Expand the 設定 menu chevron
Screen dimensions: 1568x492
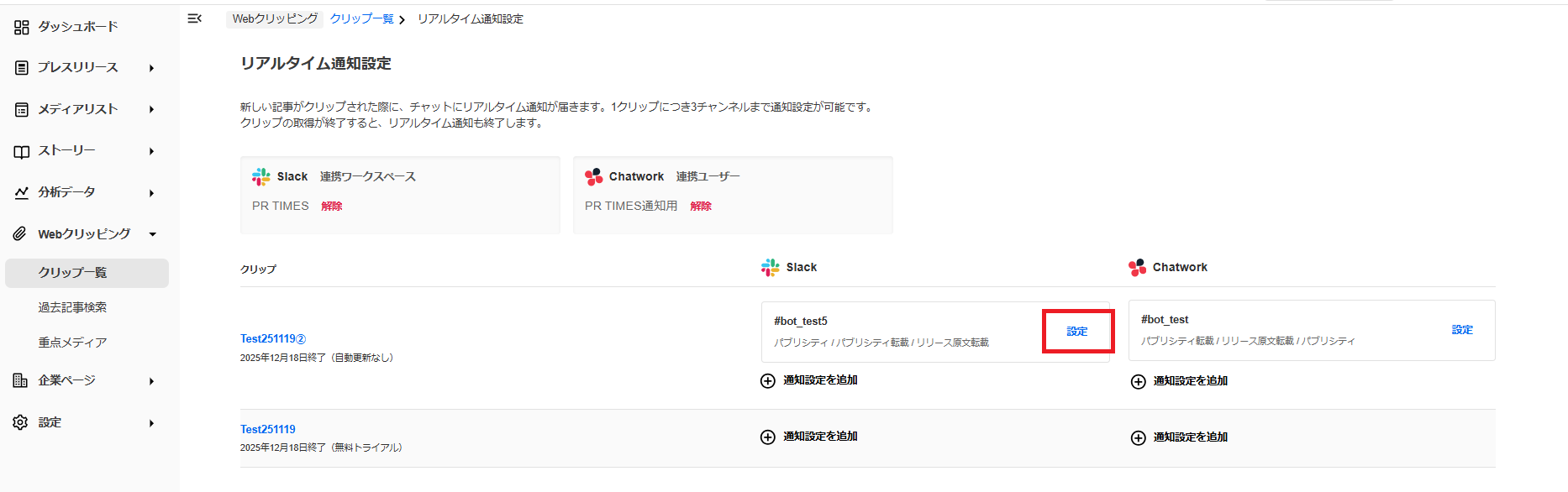coord(152,421)
